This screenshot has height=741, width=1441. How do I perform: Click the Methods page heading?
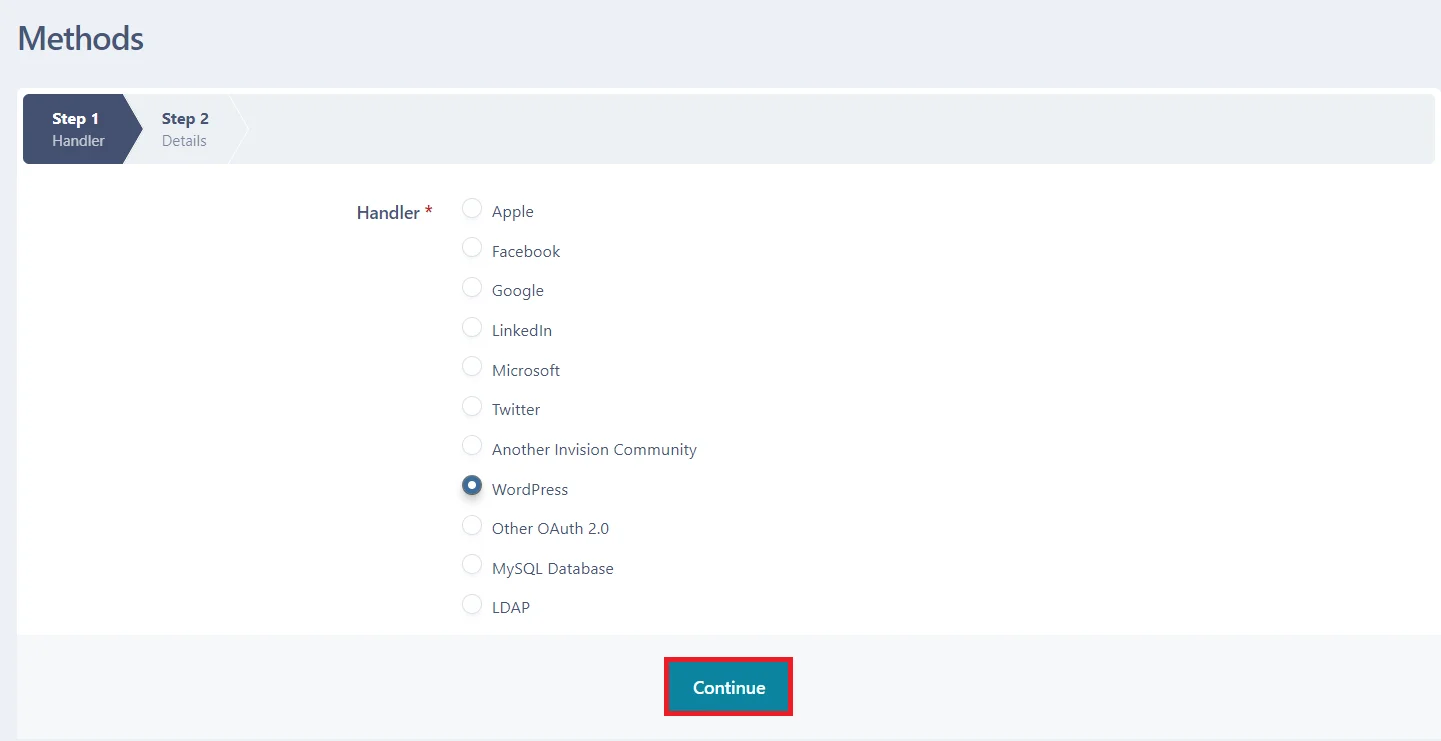[x=81, y=39]
